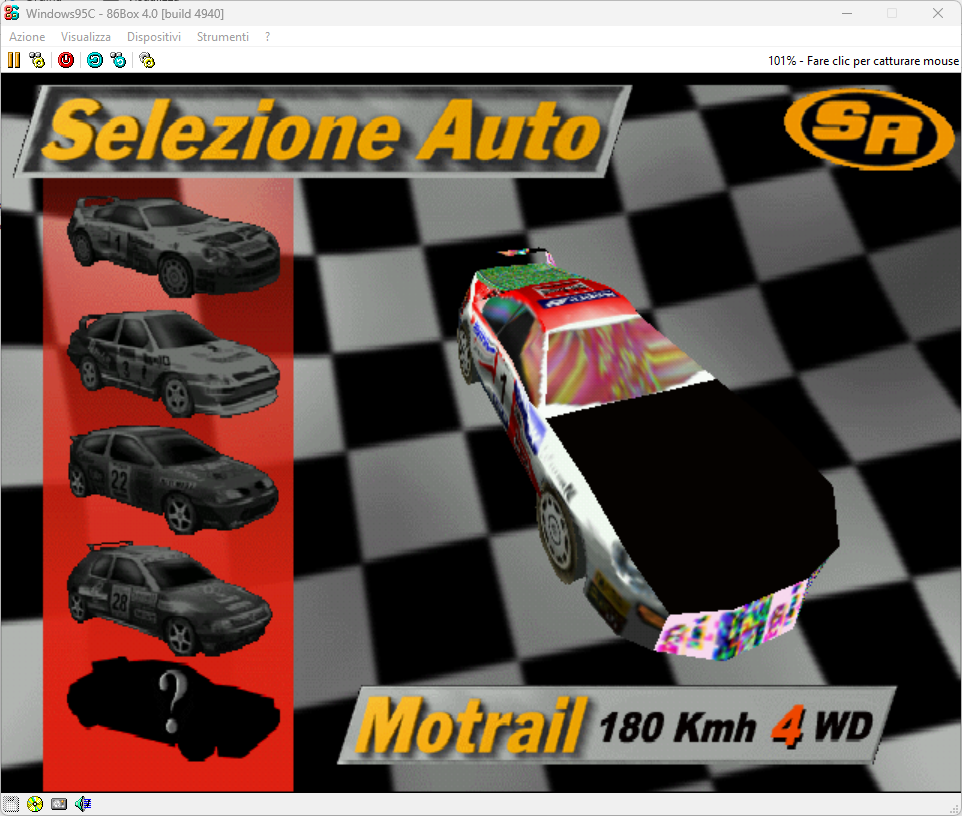Open the Strumenti menu
Screen dimensions: 962x816
[x=222, y=36]
